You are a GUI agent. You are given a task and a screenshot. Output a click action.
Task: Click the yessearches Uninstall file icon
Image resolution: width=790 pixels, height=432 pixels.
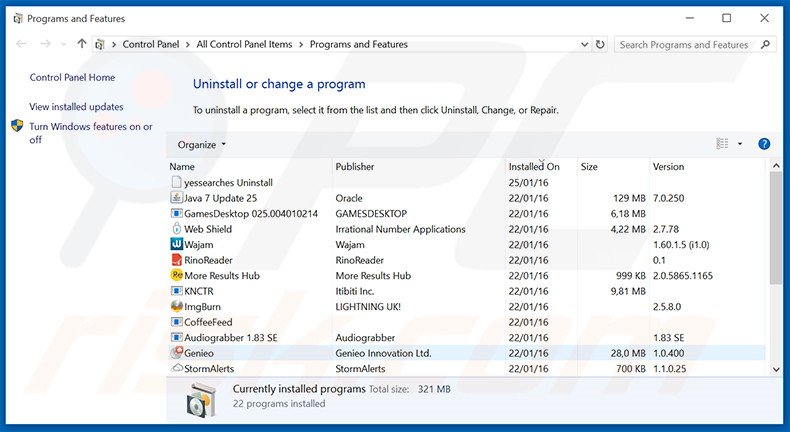[x=176, y=182]
